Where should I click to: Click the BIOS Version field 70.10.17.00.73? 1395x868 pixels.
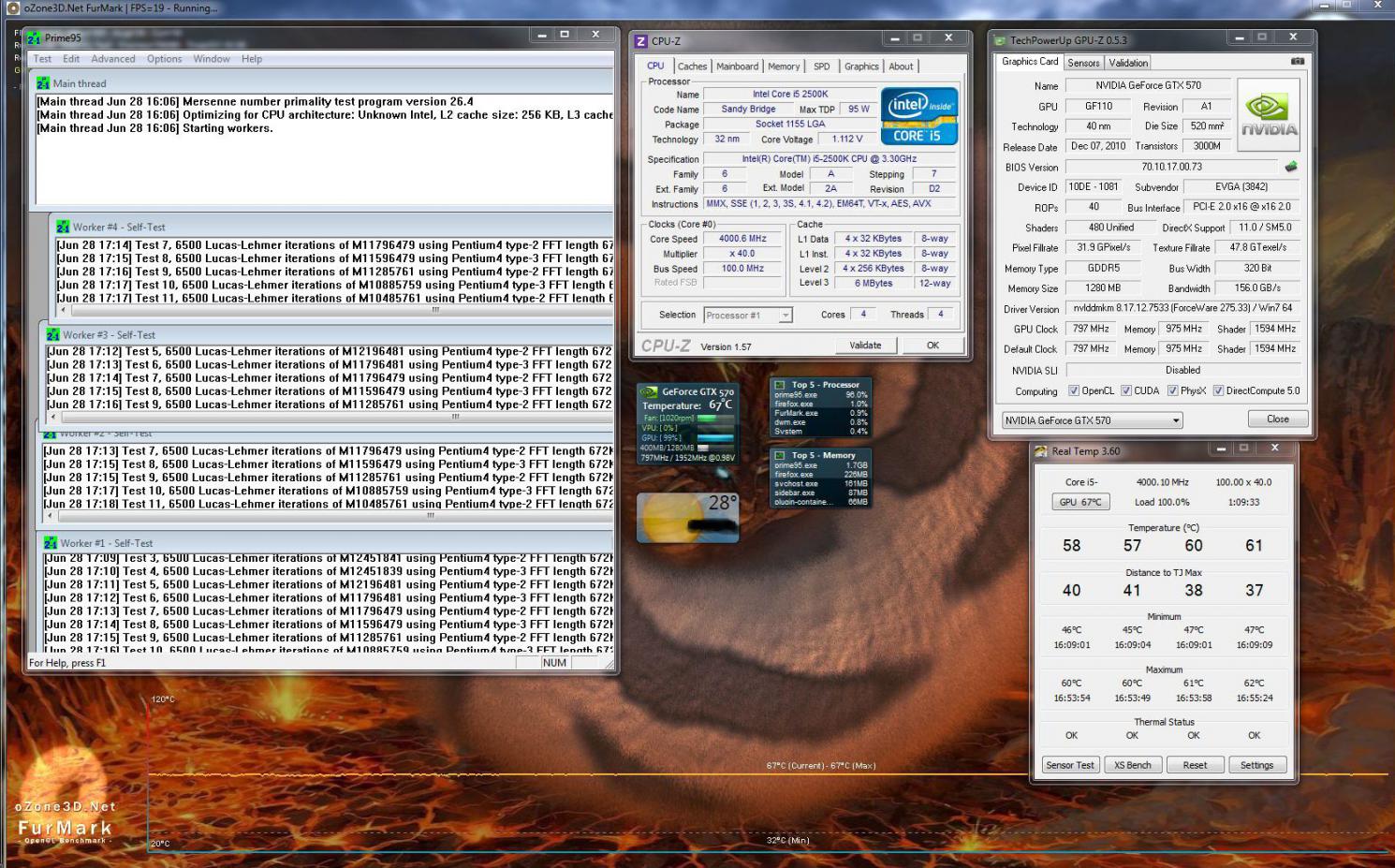click(1171, 167)
